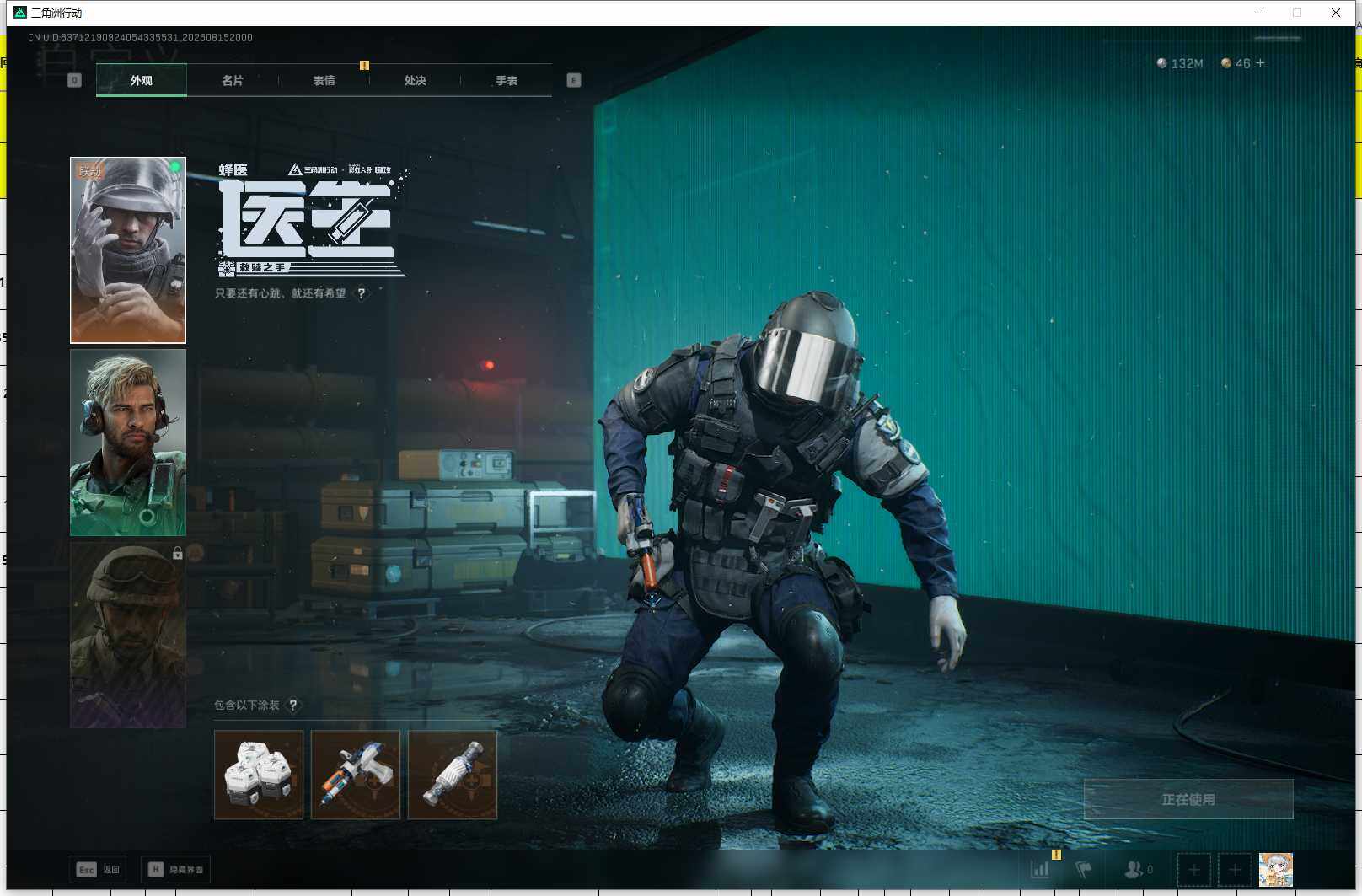This screenshot has height=896, width=1362.
Task: Add teammate in first empty plus slot
Action: (1193, 869)
